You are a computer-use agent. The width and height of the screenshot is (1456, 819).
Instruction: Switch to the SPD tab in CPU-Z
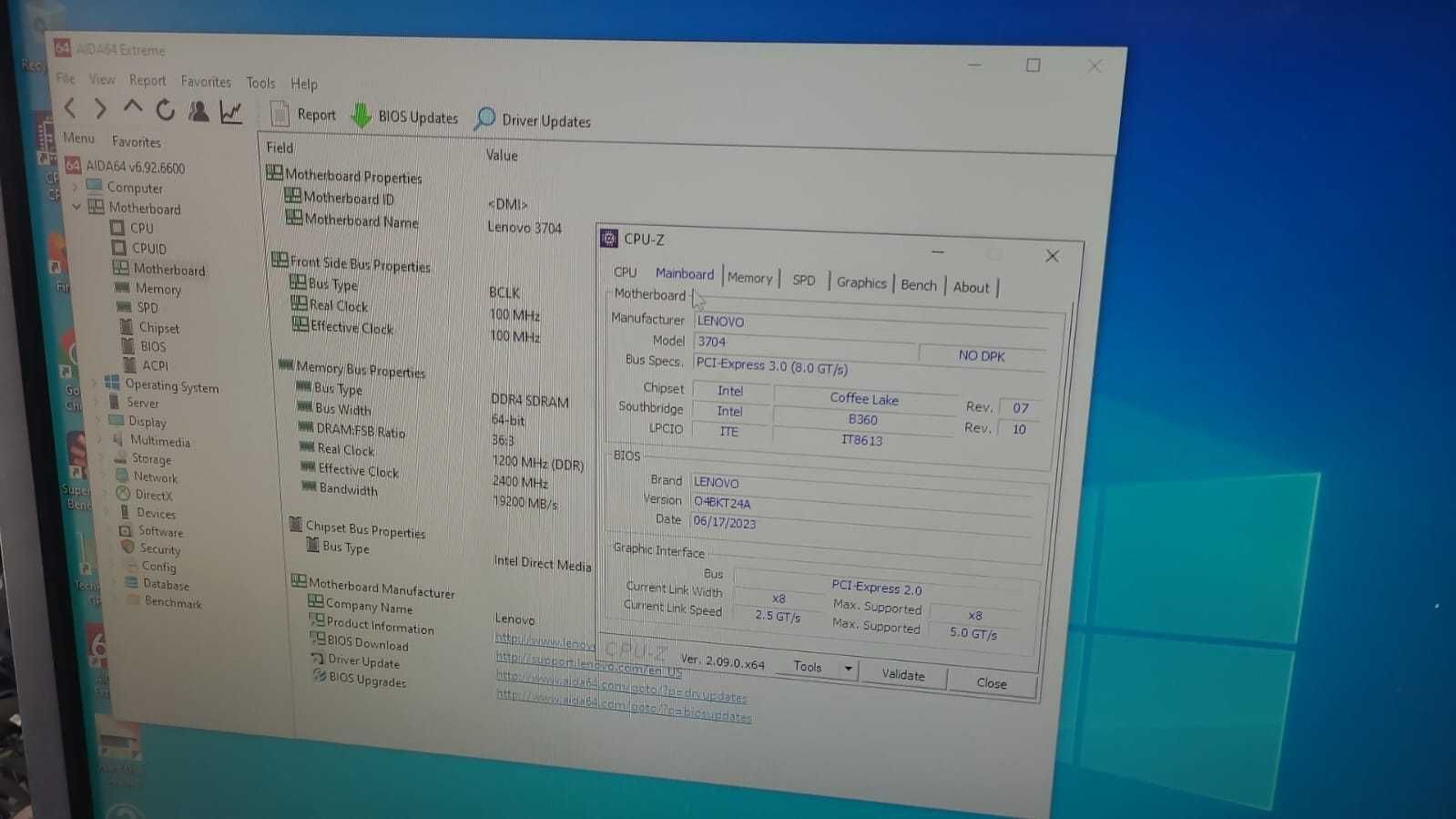click(x=804, y=280)
